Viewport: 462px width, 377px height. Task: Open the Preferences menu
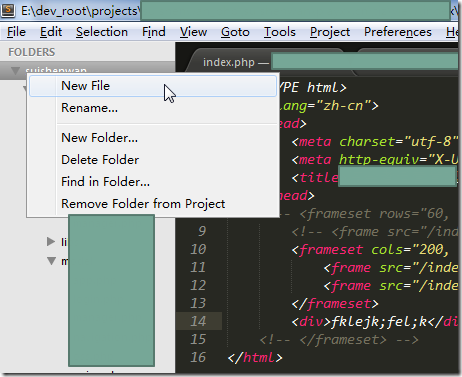(398, 32)
